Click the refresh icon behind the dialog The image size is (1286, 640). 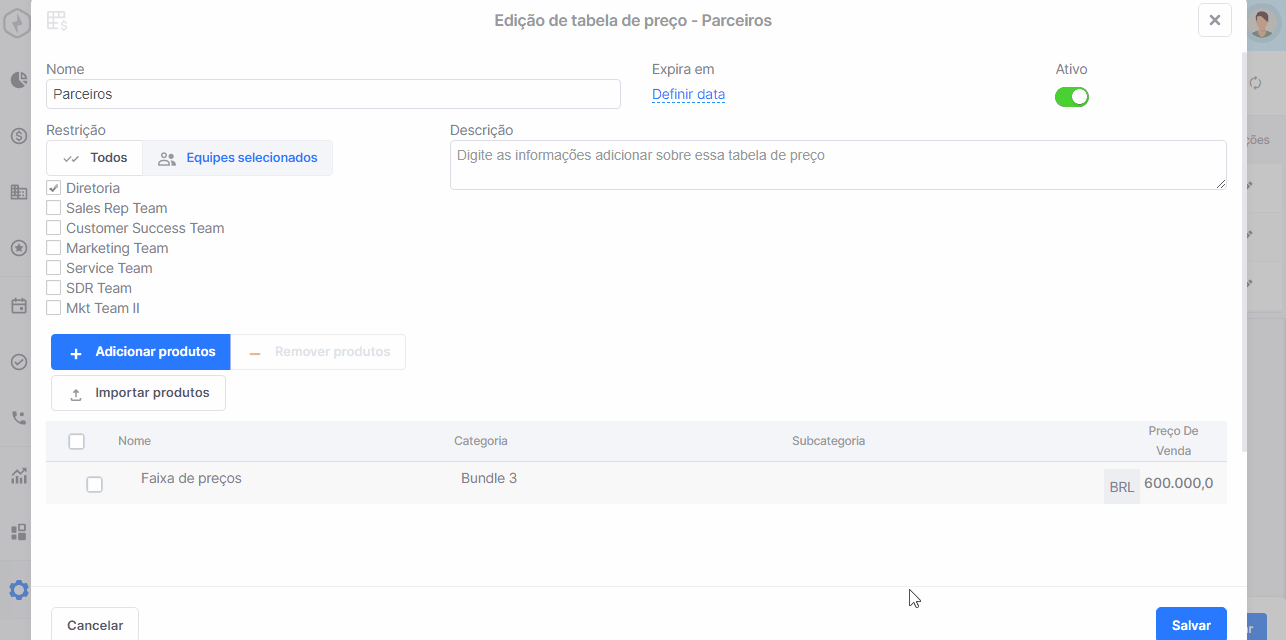[1256, 83]
